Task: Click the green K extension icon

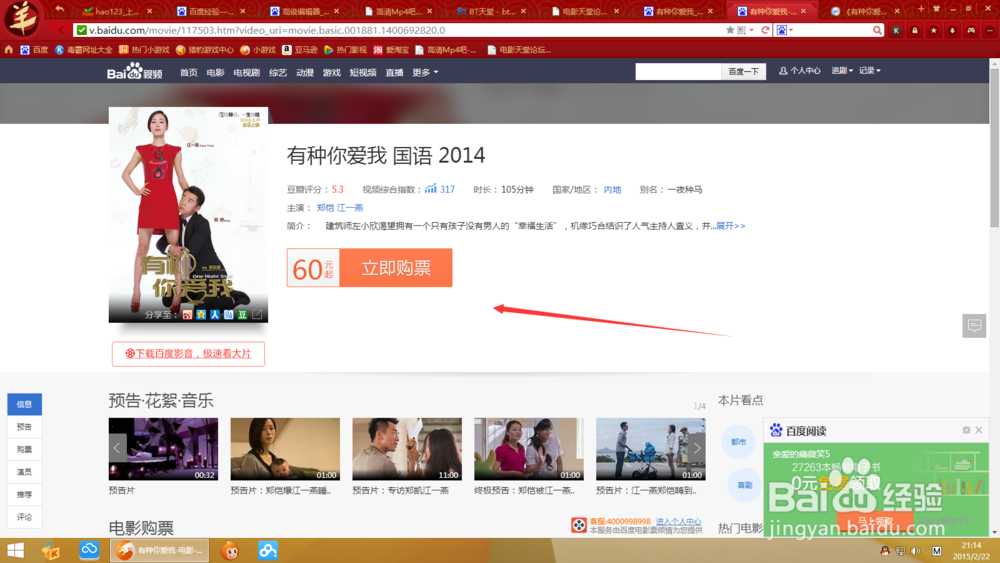Action: (x=896, y=30)
